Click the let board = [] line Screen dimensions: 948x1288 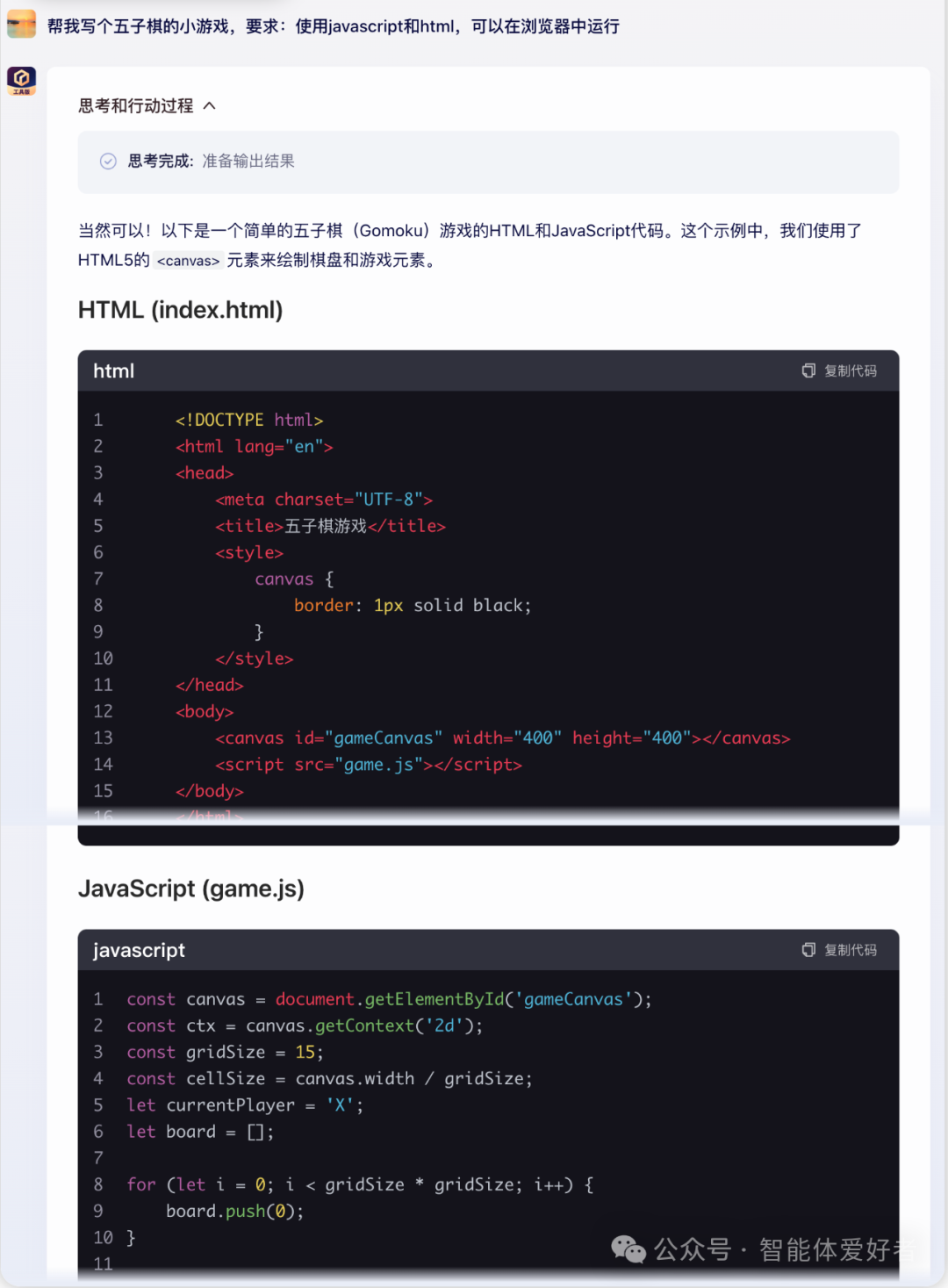coord(200,1132)
